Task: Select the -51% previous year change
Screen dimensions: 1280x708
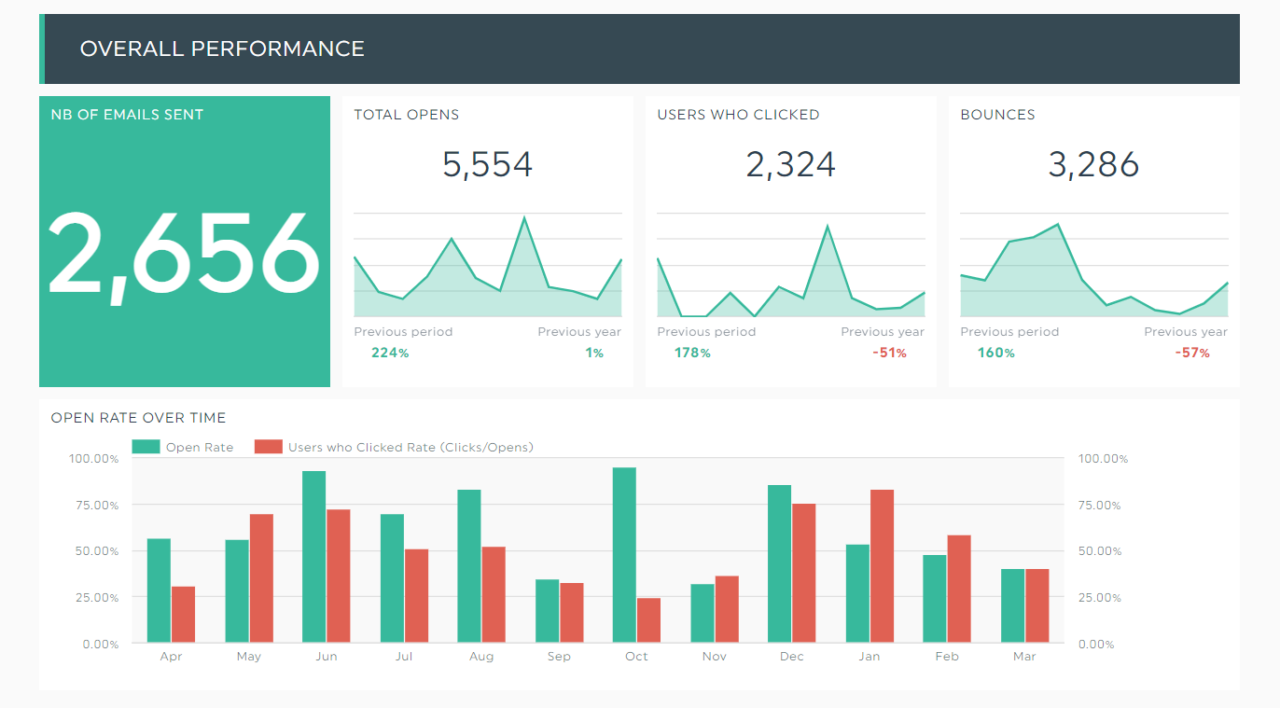Action: [x=888, y=353]
